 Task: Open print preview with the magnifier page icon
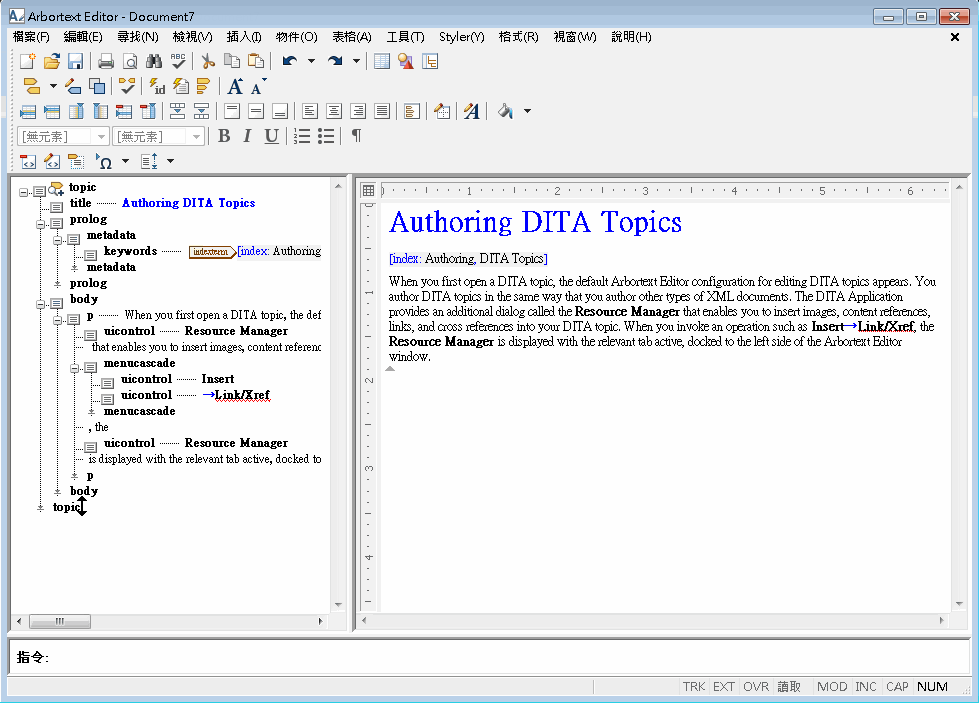pos(130,61)
